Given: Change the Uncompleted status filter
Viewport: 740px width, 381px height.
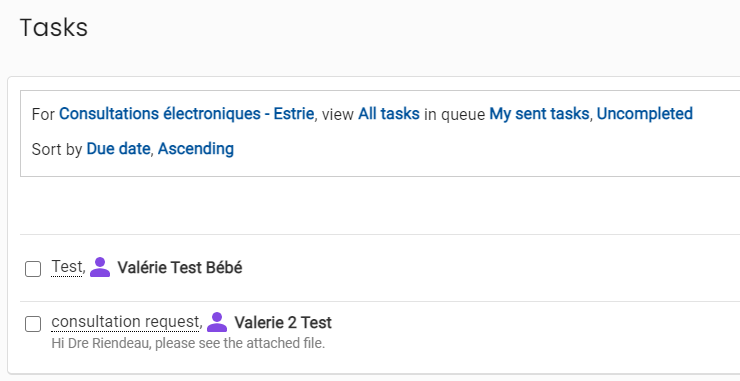Looking at the screenshot, I should point(645,114).
